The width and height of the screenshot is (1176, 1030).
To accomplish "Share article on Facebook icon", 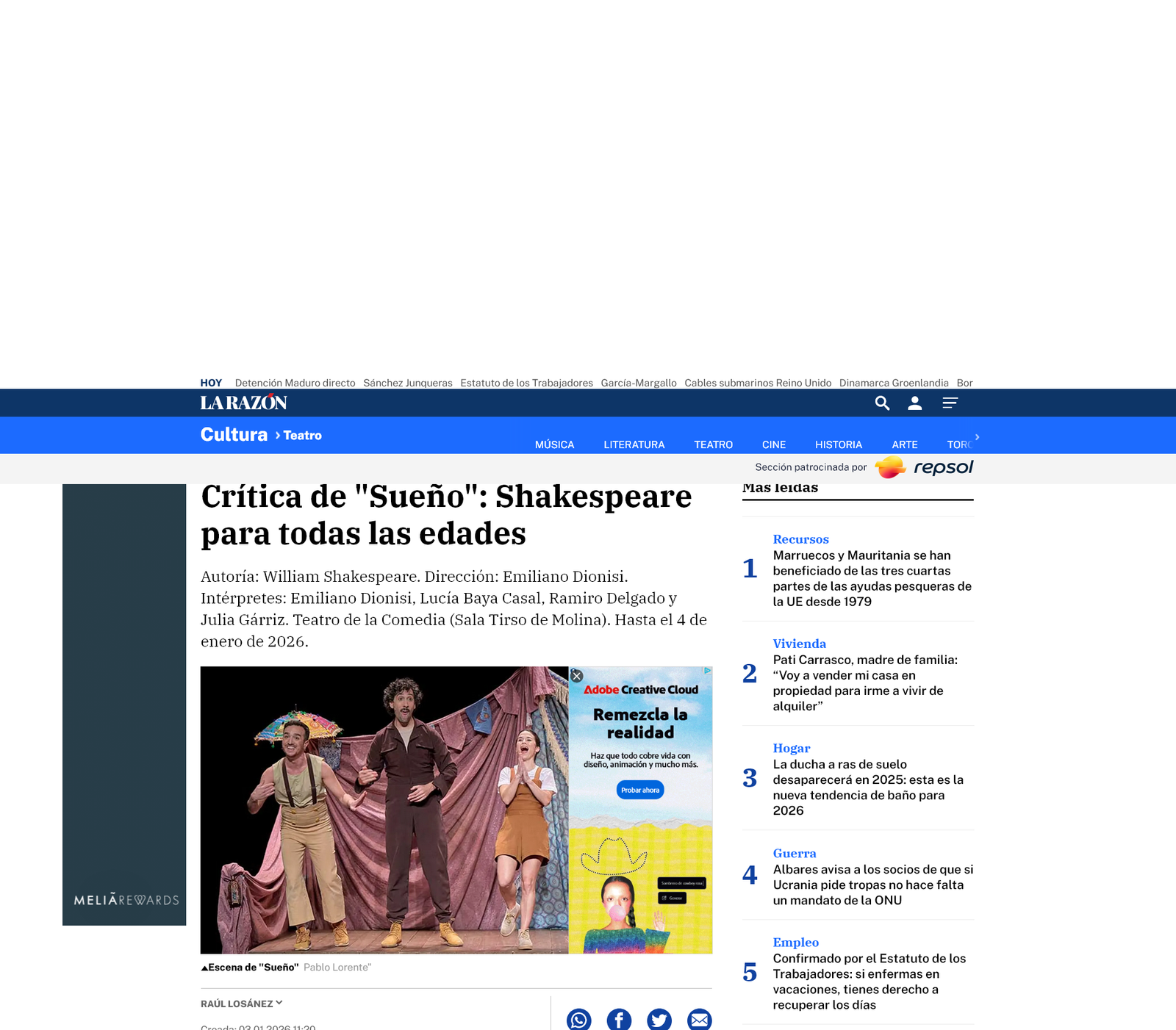I will [x=619, y=1020].
